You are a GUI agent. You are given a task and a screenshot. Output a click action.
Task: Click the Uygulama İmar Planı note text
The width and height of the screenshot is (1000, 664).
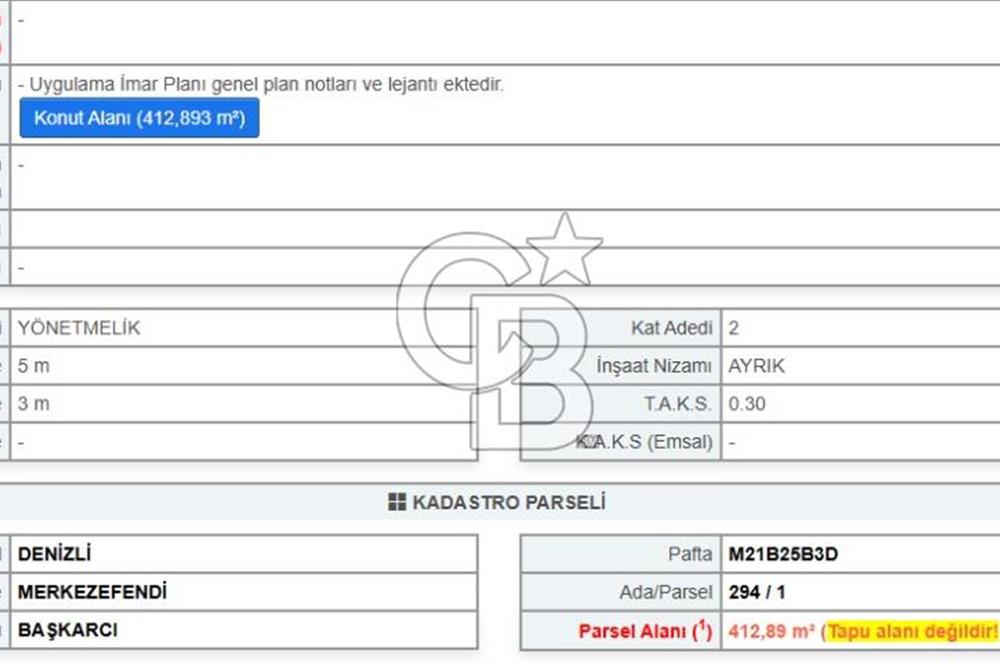[266, 85]
